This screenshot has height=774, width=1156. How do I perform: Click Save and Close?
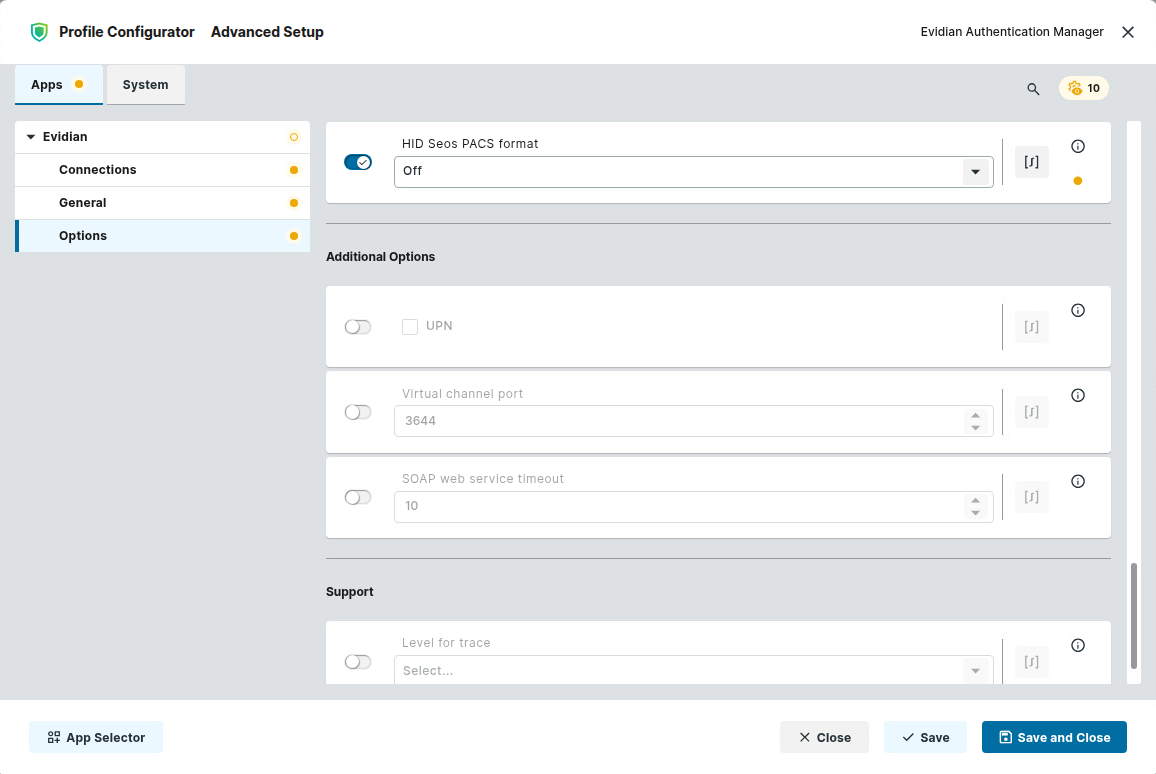pyautogui.click(x=1054, y=737)
